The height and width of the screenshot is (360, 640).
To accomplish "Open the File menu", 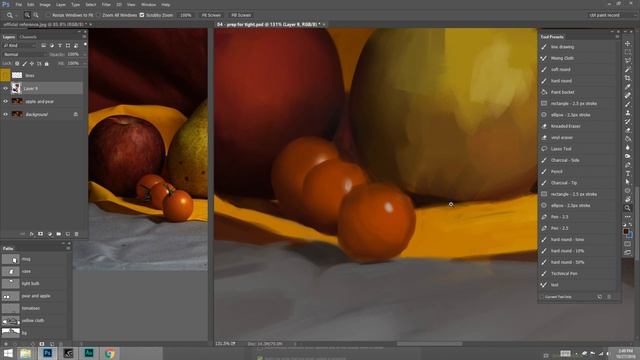I will 19,4.
